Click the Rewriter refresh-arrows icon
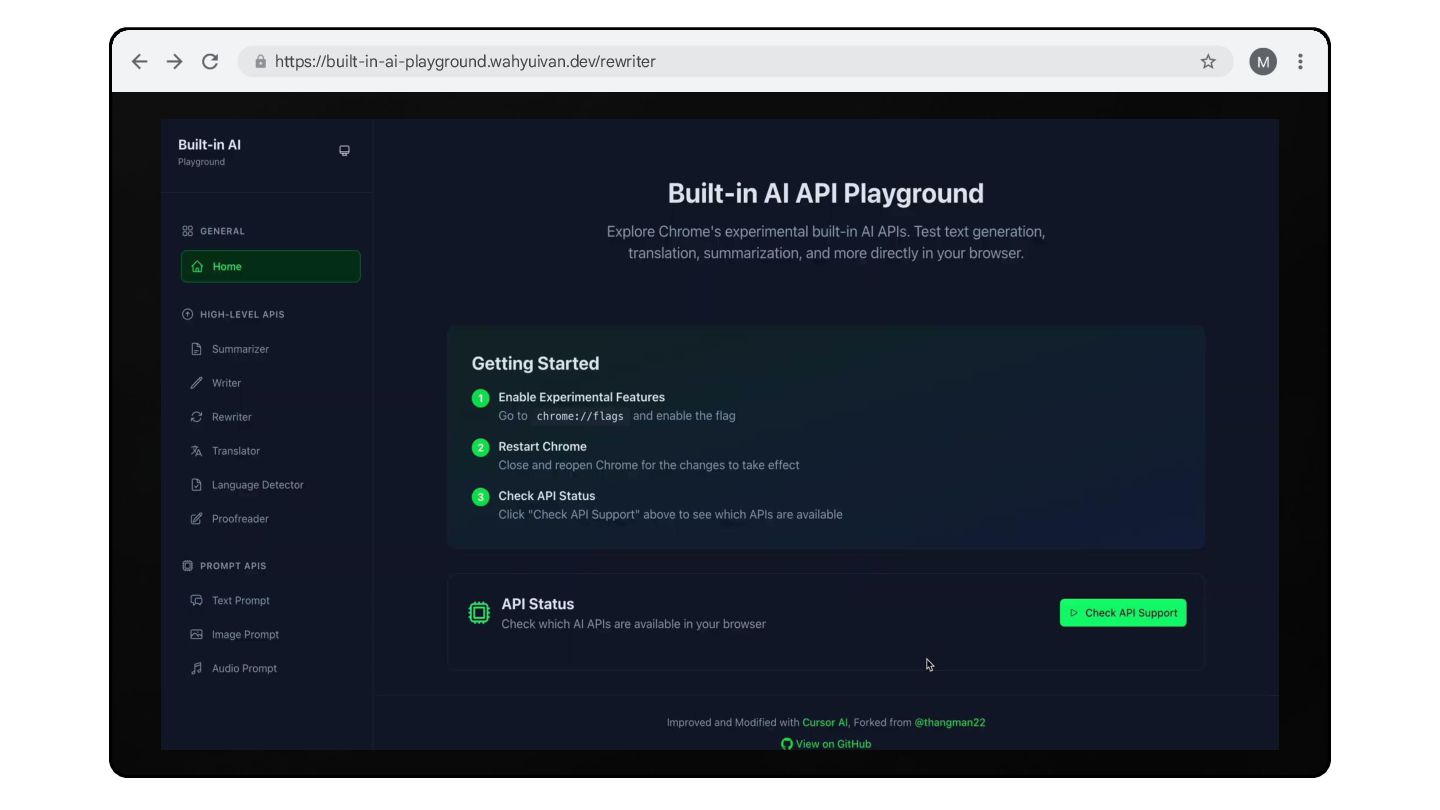The image size is (1440, 810). (x=197, y=417)
